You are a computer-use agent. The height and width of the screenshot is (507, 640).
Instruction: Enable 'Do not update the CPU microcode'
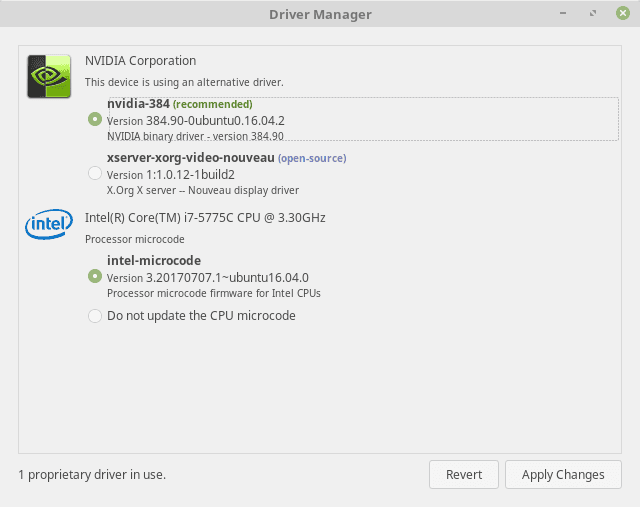[x=95, y=316]
